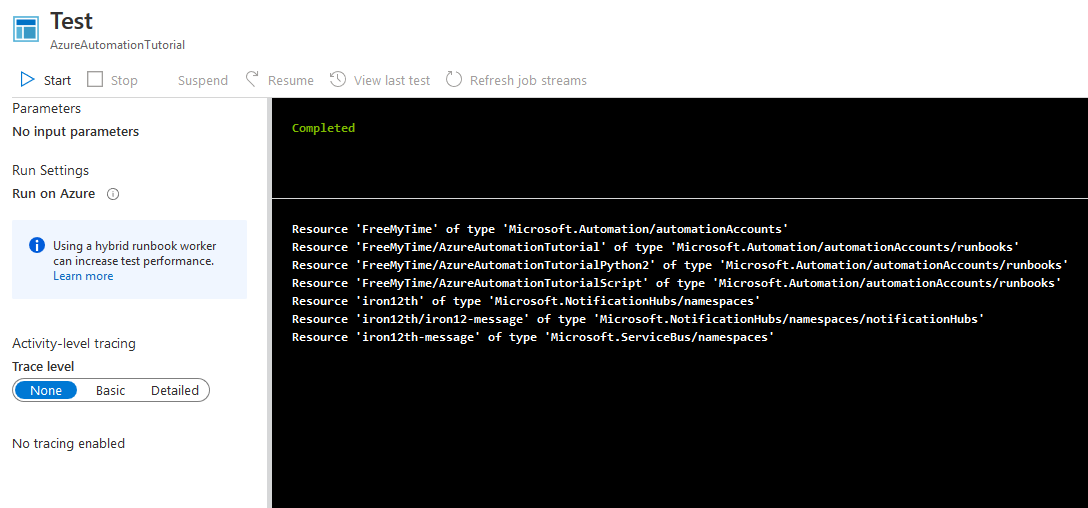The width and height of the screenshot is (1088, 508).
Task: Click output line for 'FreeMyTime' automationAccounts resource
Action: [x=540, y=229]
